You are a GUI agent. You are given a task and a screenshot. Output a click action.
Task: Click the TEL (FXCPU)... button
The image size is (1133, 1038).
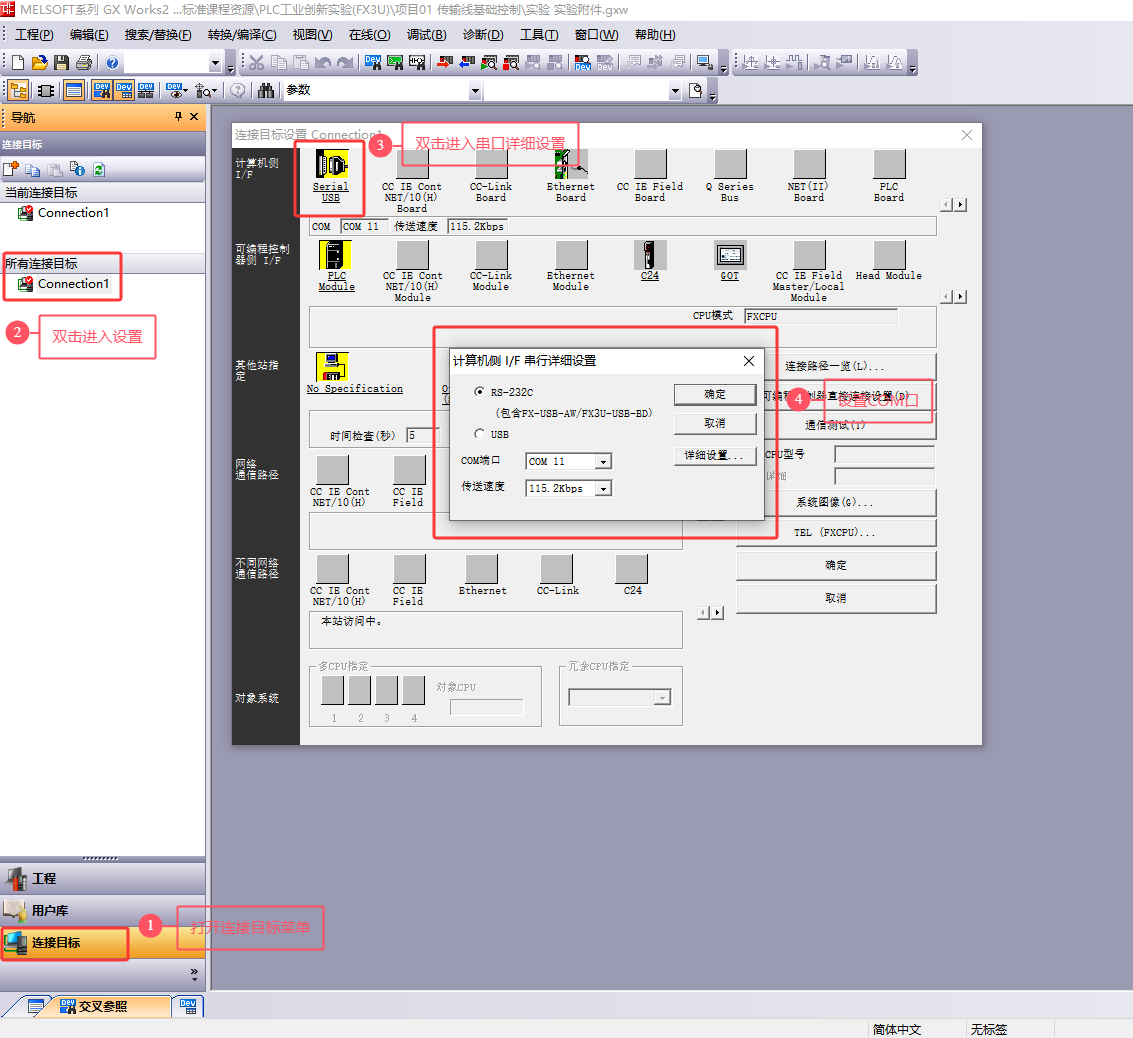[x=835, y=532]
